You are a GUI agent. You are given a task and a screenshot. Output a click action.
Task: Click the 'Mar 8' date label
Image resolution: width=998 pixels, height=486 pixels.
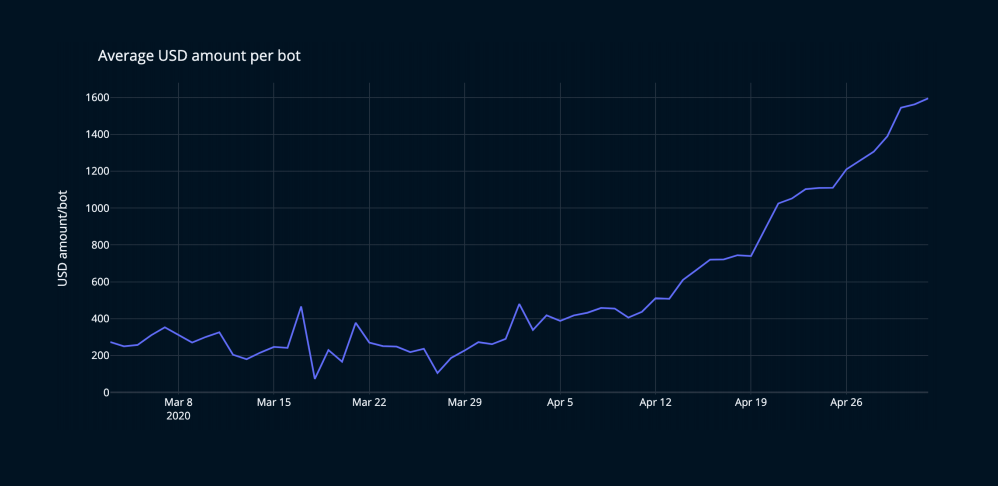(178, 403)
